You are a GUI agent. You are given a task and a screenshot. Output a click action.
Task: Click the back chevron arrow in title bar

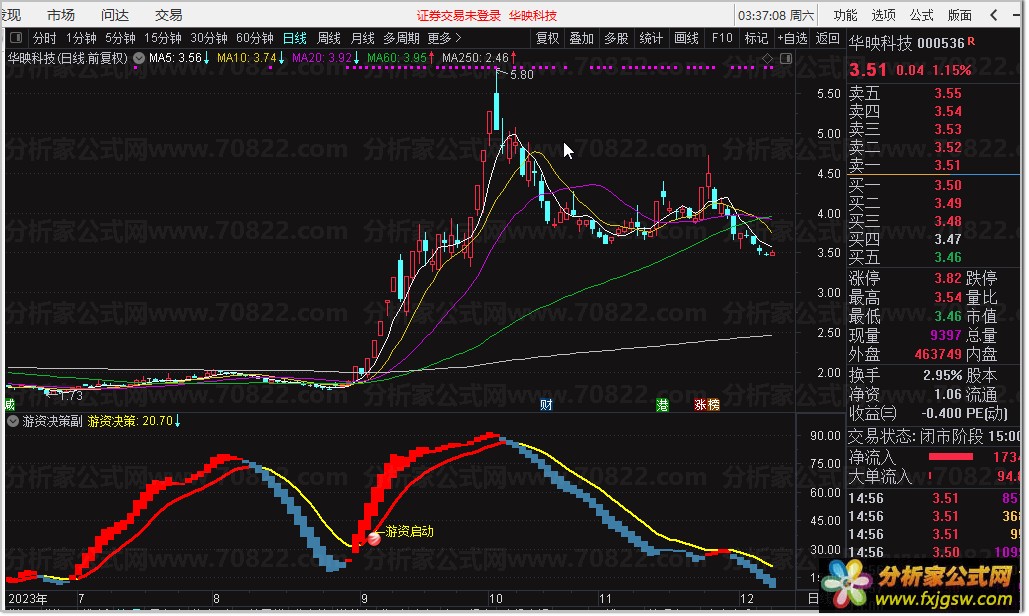pos(994,14)
